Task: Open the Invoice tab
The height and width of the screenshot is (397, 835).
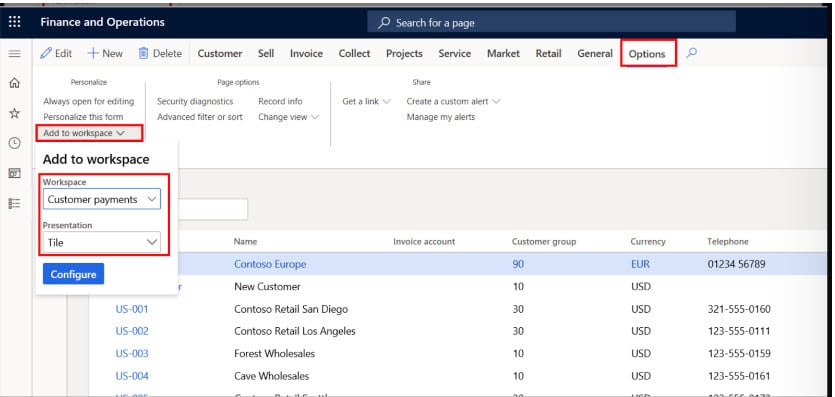Action: coord(306,54)
